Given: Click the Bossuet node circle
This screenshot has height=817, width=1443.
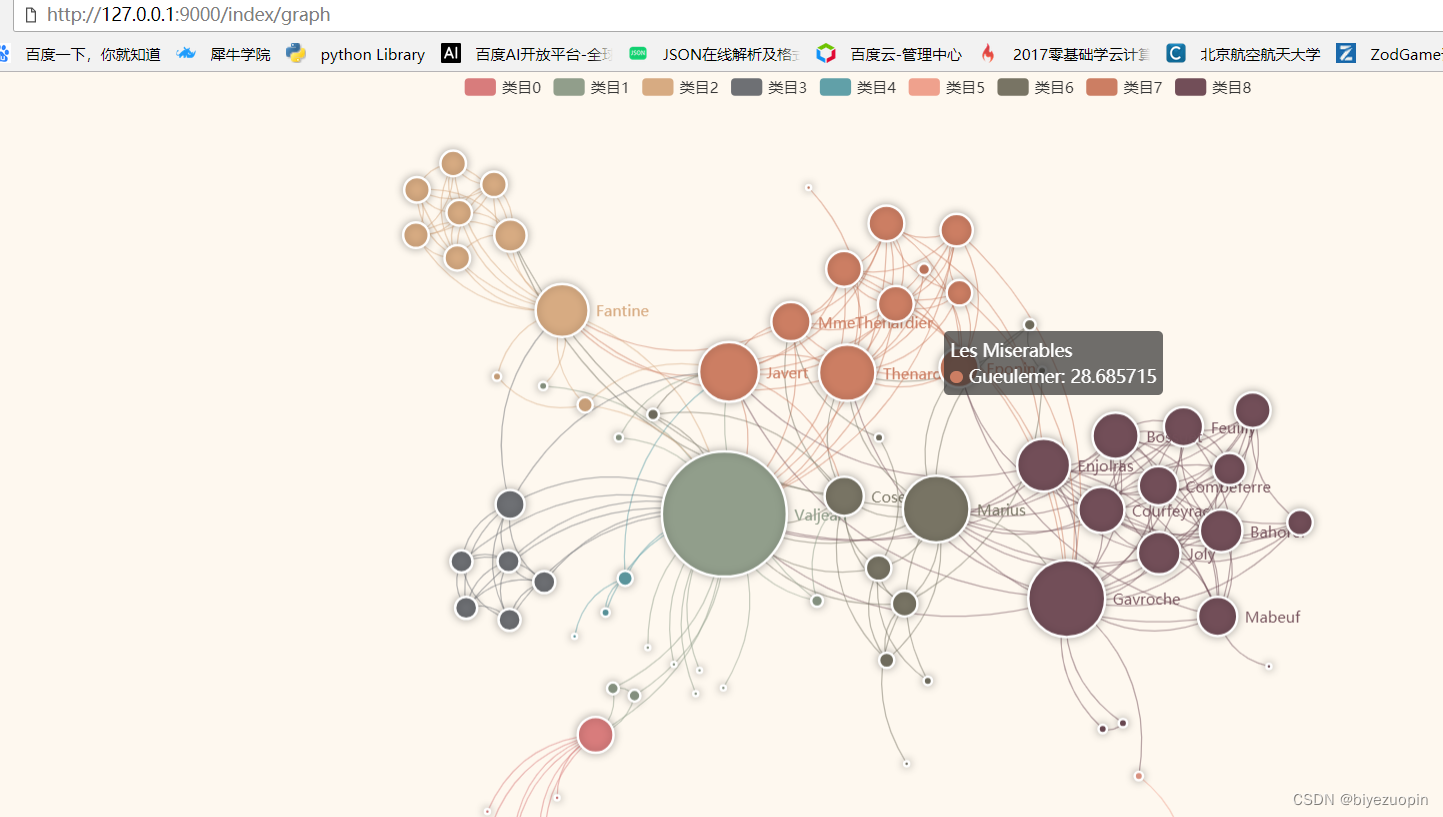Looking at the screenshot, I should (x=1115, y=436).
